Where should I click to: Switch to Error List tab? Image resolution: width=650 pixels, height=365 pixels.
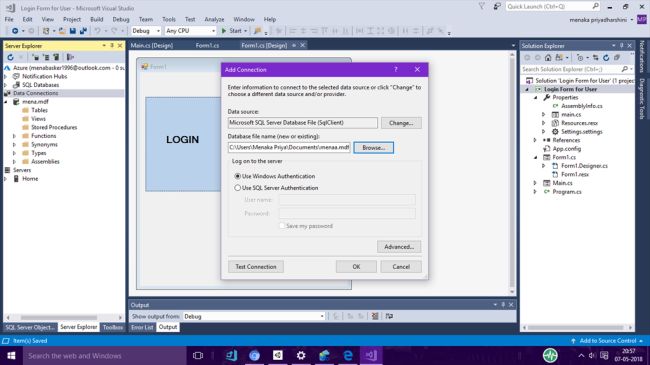click(x=142, y=327)
